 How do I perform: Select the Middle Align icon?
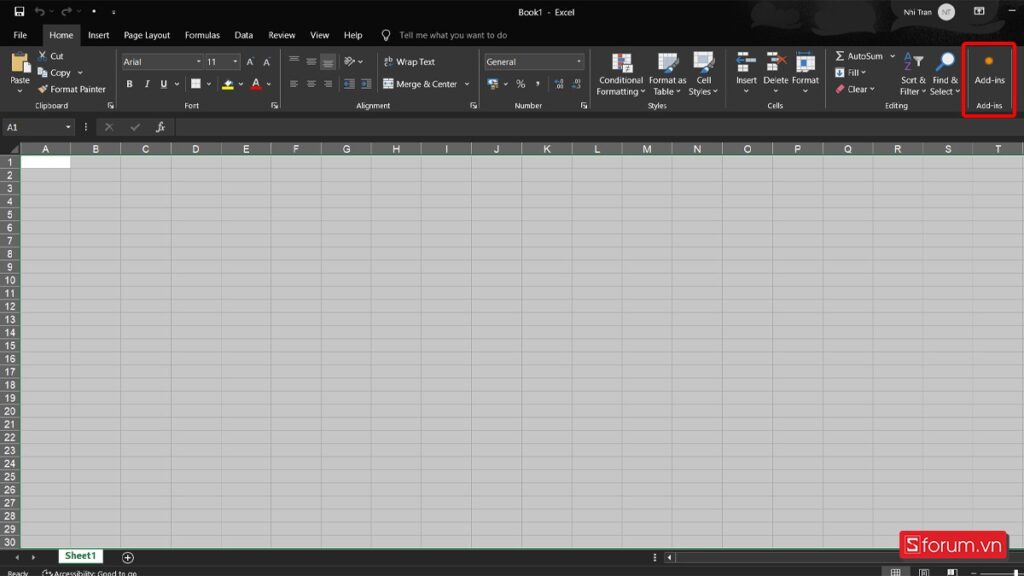[311, 61]
